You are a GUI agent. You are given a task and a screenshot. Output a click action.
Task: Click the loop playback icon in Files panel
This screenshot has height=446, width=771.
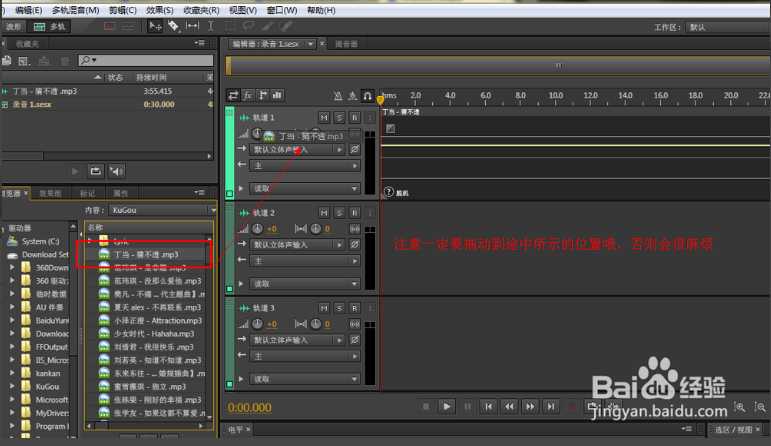point(95,171)
